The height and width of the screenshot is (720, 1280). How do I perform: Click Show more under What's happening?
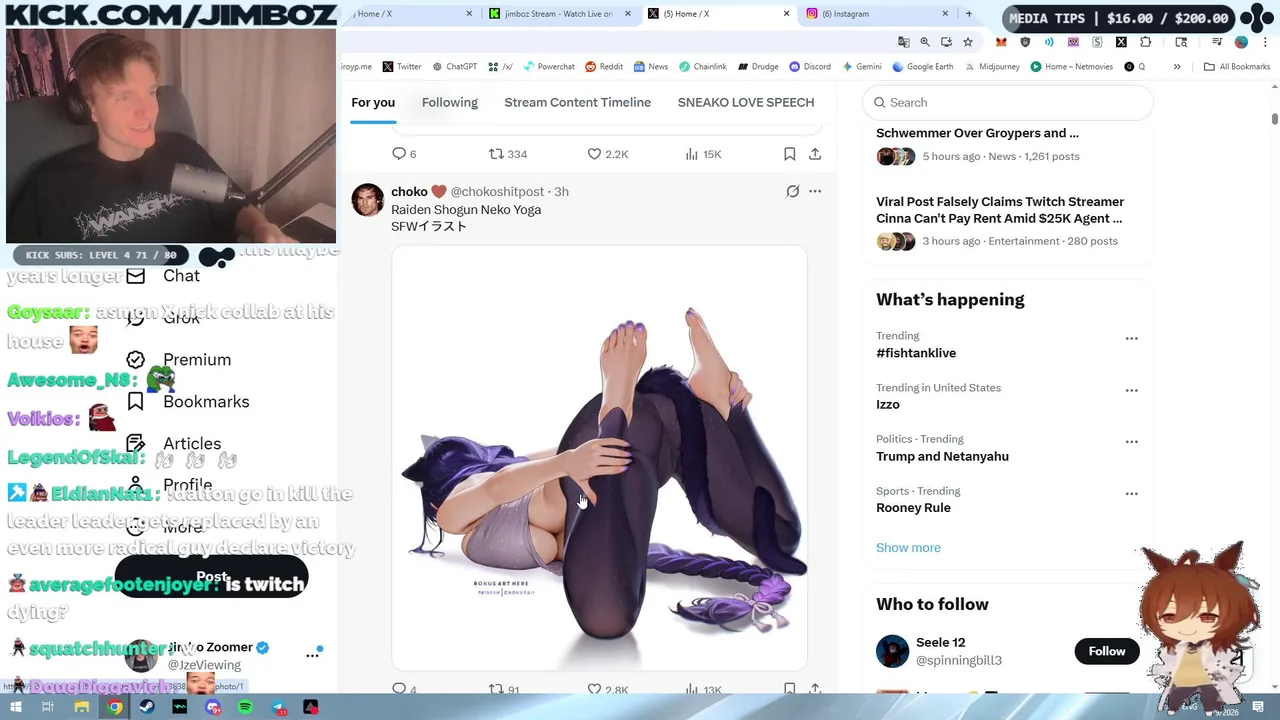tap(908, 547)
